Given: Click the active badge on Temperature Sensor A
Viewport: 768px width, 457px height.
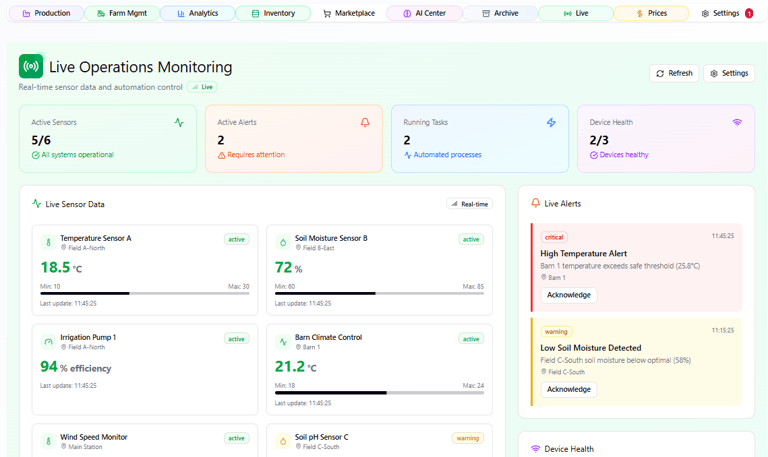Looking at the screenshot, I should pyautogui.click(x=237, y=240).
